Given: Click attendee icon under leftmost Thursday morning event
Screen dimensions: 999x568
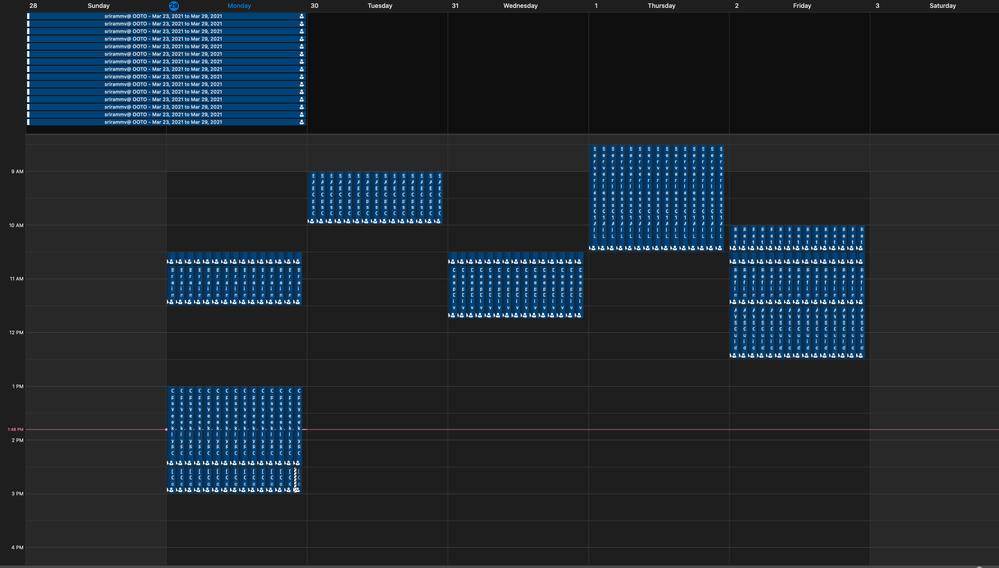Looking at the screenshot, I should tap(593, 248).
